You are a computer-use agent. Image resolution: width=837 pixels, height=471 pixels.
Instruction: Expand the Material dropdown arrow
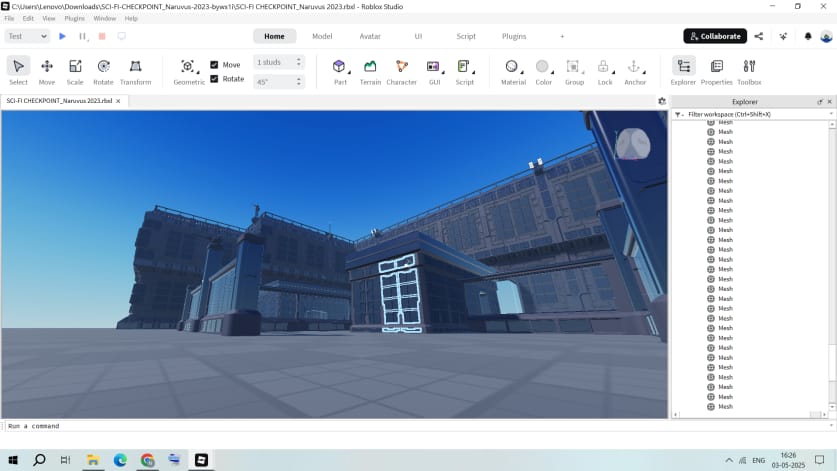[522, 72]
